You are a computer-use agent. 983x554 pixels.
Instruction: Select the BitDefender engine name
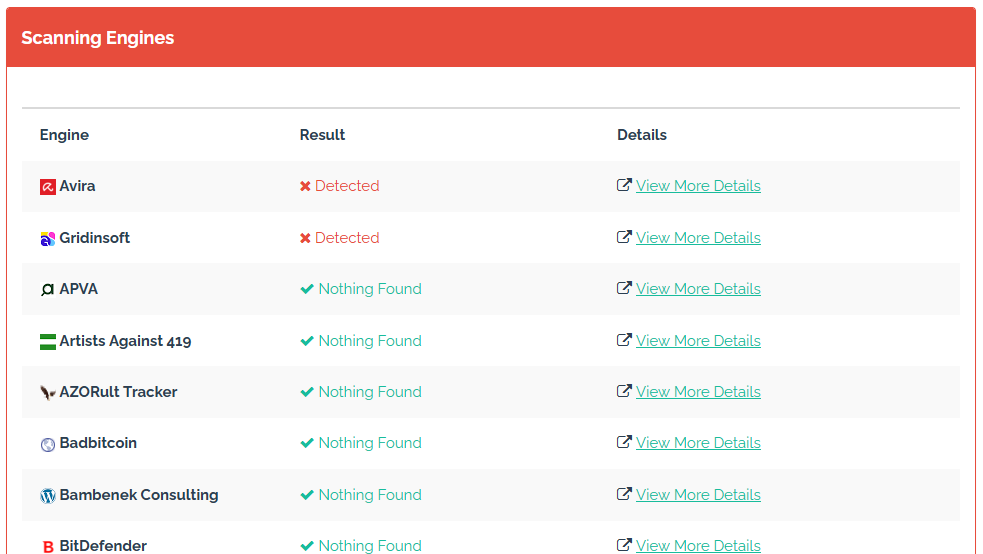coord(103,546)
